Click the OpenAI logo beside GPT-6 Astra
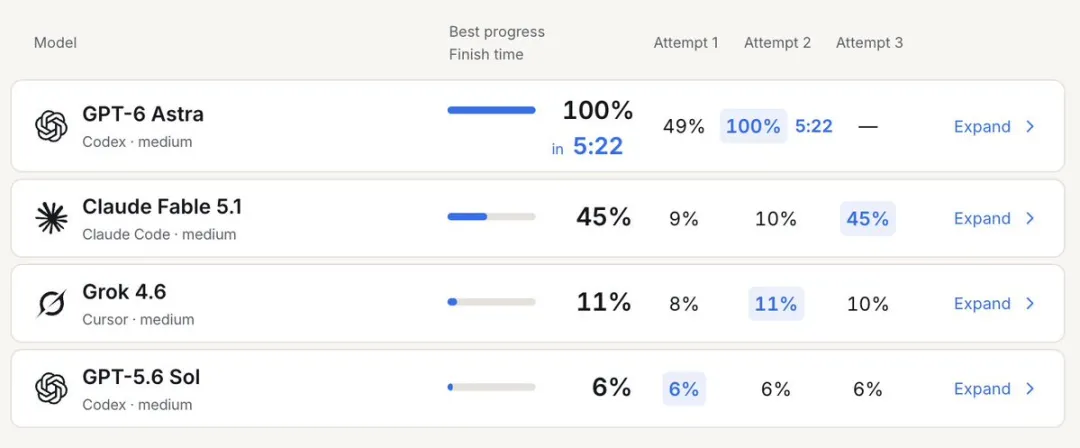Screen dimensions: 1080x448 pos(51,126)
